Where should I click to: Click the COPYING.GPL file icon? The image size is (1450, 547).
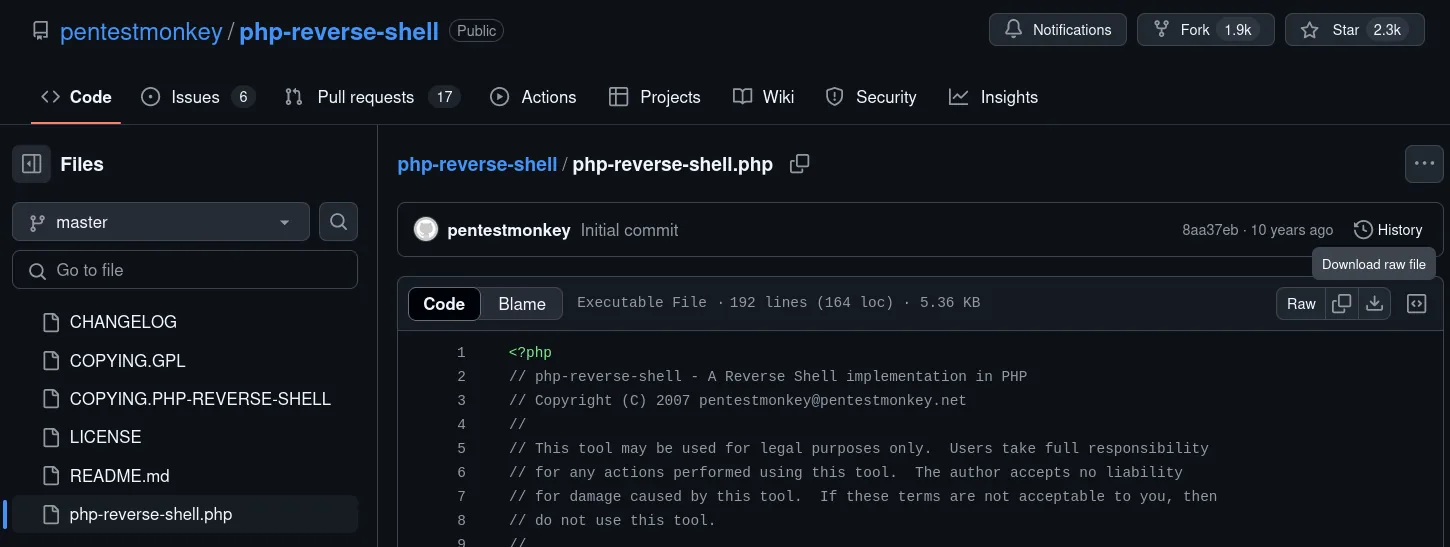(51, 361)
